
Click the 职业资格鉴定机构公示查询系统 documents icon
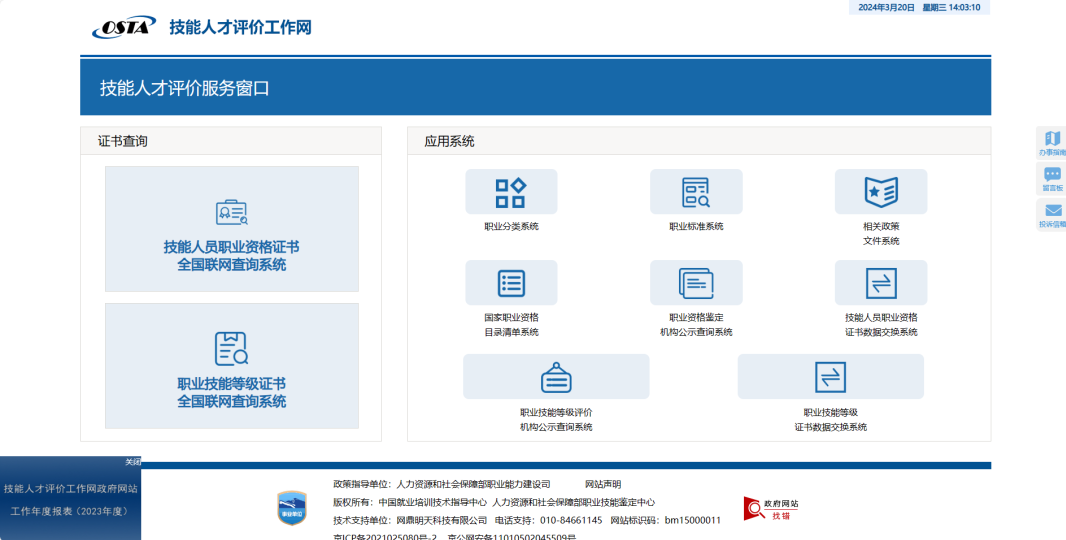pos(696,283)
